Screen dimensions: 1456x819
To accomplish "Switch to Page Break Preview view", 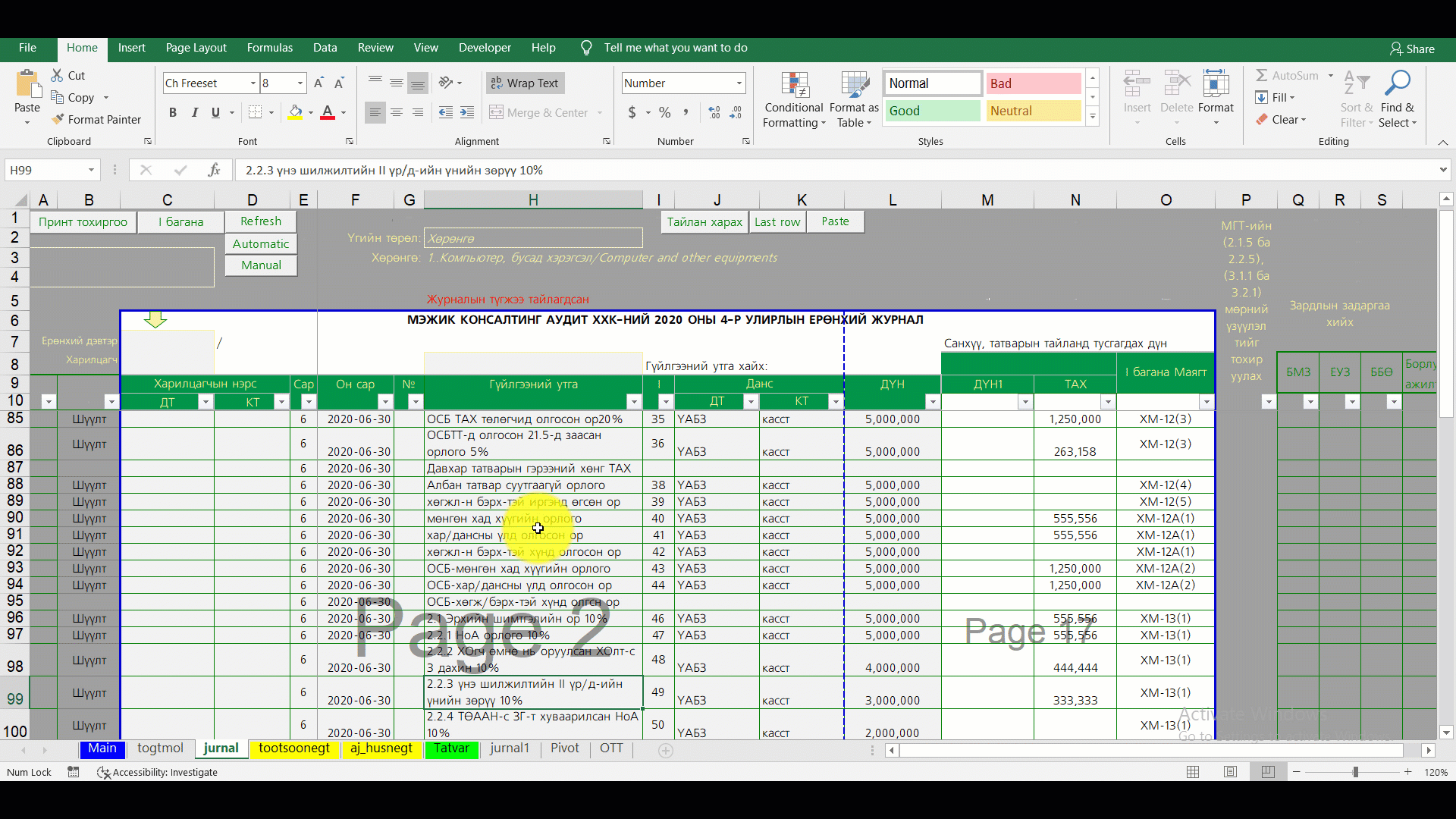I will 1268,772.
